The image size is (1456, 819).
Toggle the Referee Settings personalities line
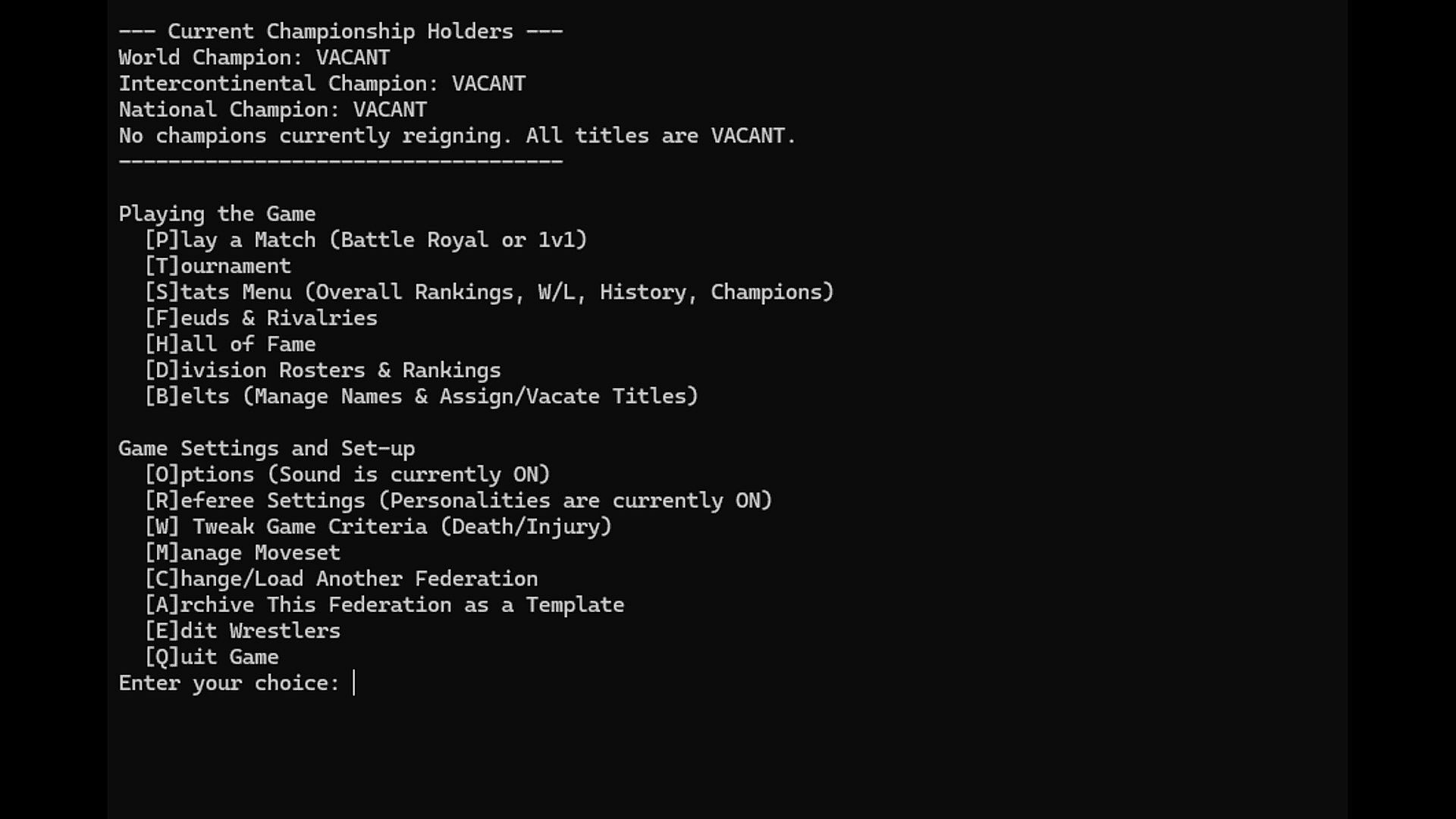(458, 500)
